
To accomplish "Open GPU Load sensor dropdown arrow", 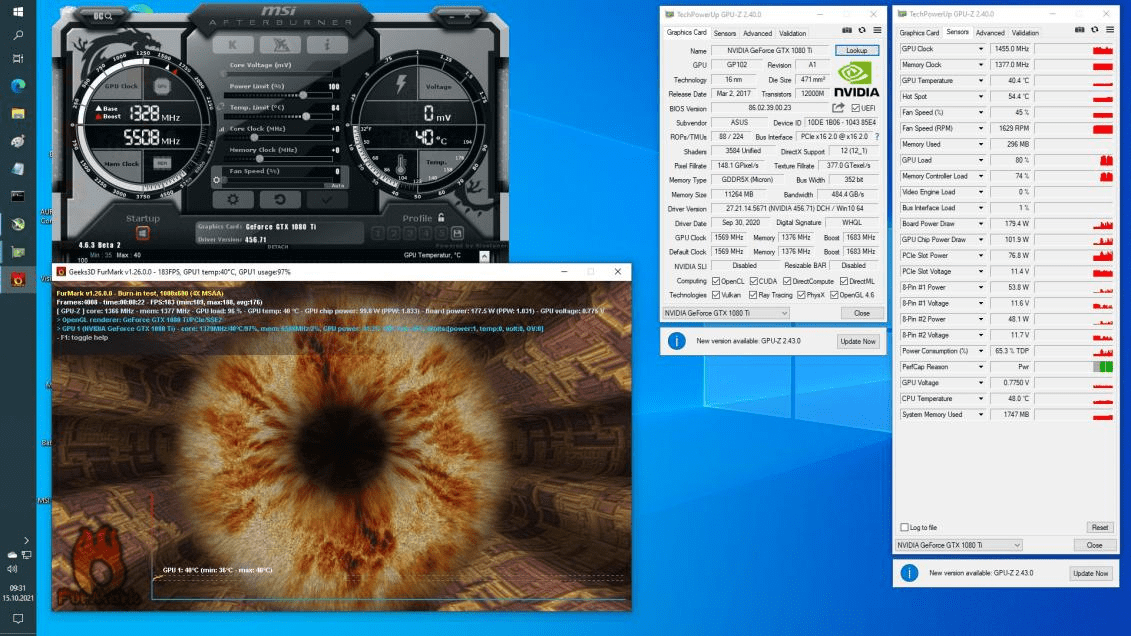I will point(980,160).
